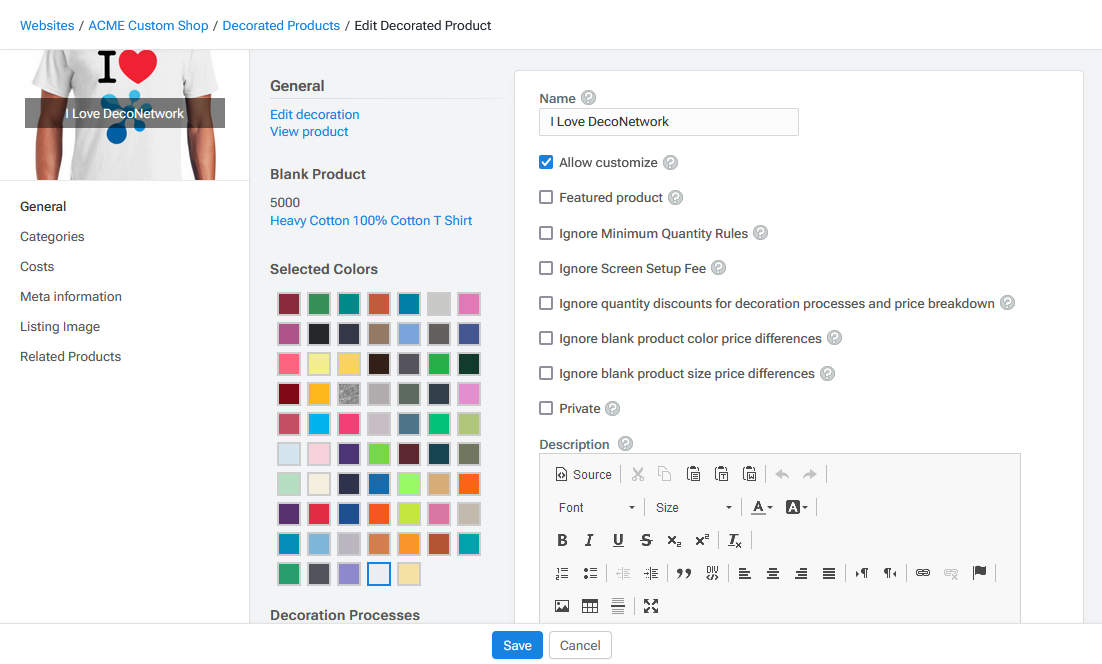Align text right

click(801, 573)
